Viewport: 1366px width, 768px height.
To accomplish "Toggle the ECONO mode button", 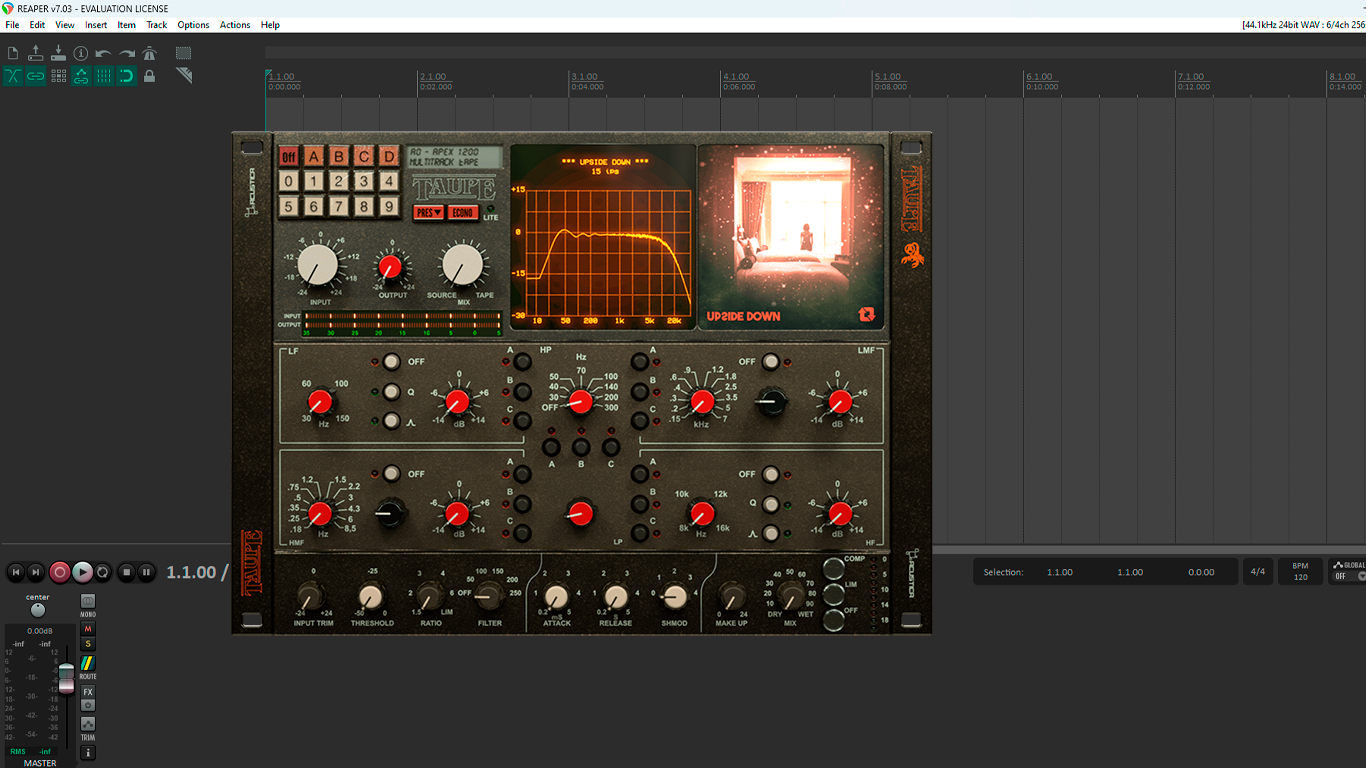I will [x=462, y=212].
